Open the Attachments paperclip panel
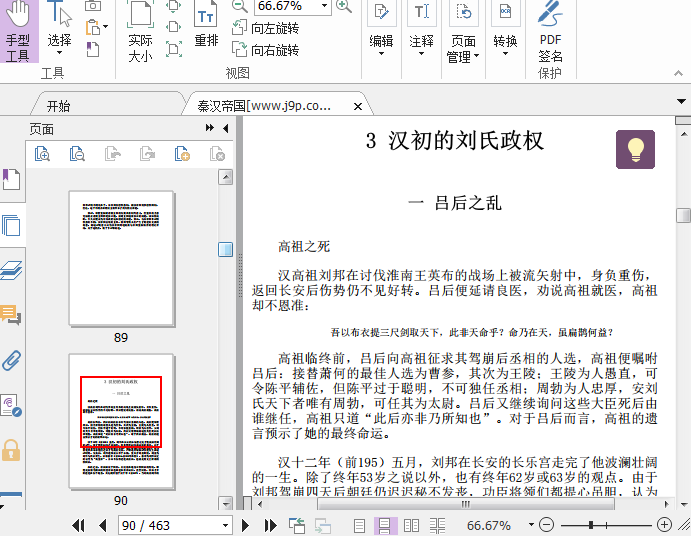Image resolution: width=691 pixels, height=536 pixels. coord(11,360)
